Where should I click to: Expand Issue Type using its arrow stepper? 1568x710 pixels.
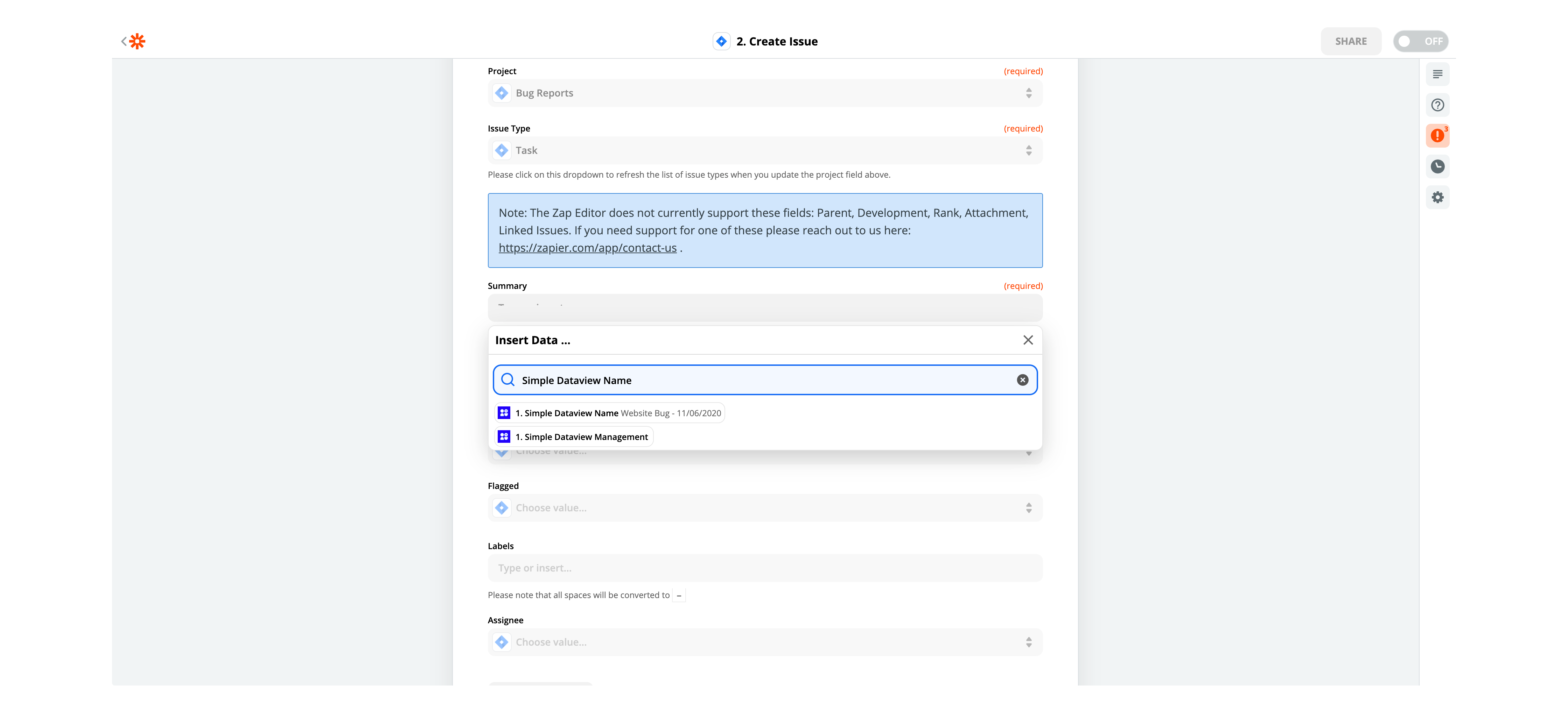[x=1029, y=150]
